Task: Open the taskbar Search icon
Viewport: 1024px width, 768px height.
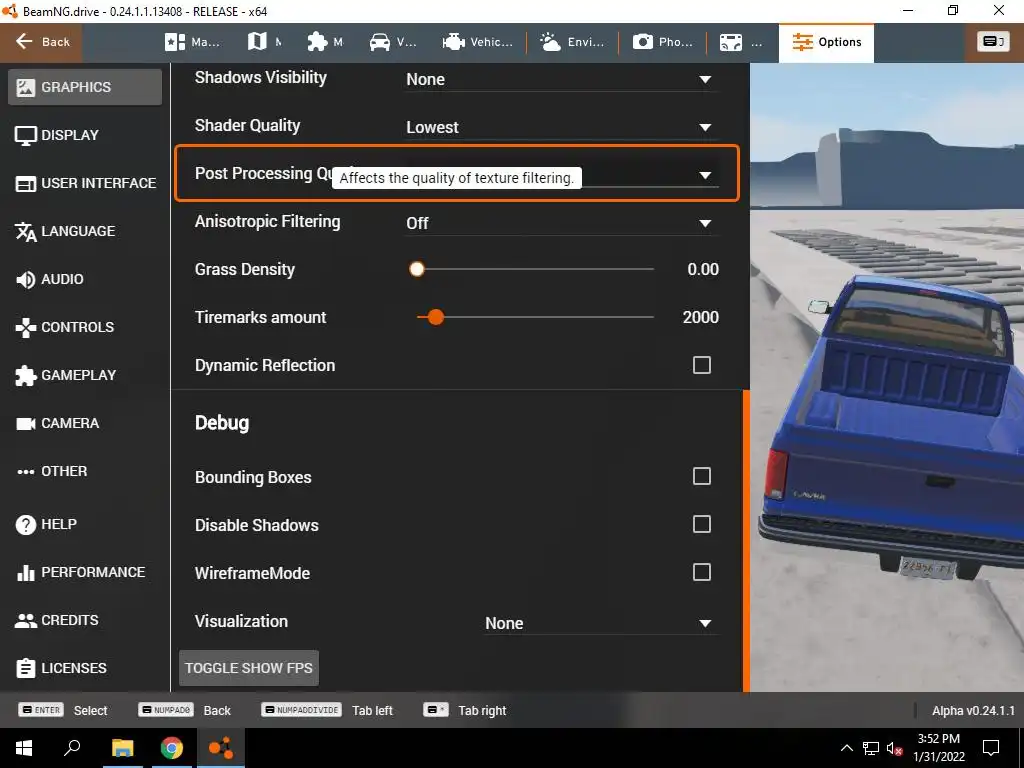Action: click(72, 748)
